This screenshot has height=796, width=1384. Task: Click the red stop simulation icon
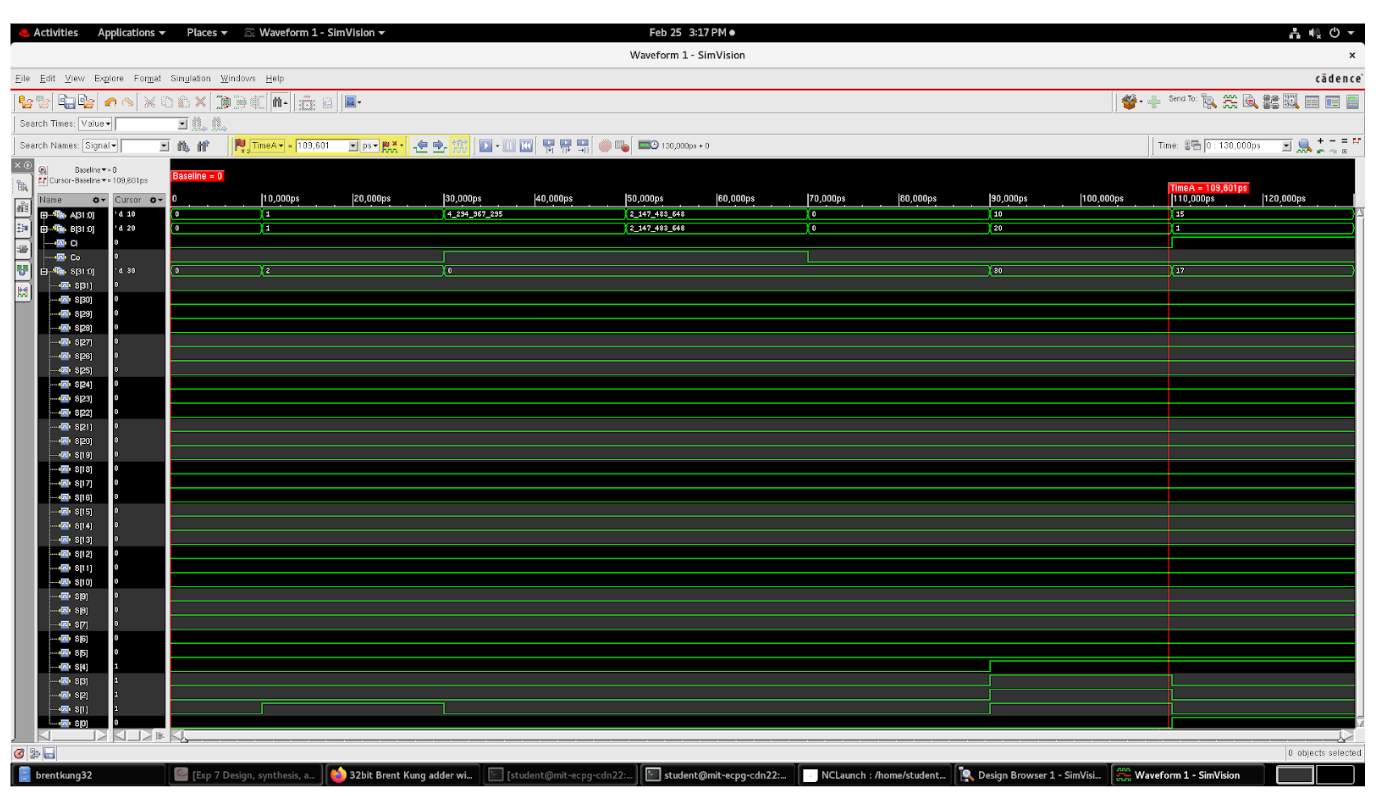pos(605,146)
